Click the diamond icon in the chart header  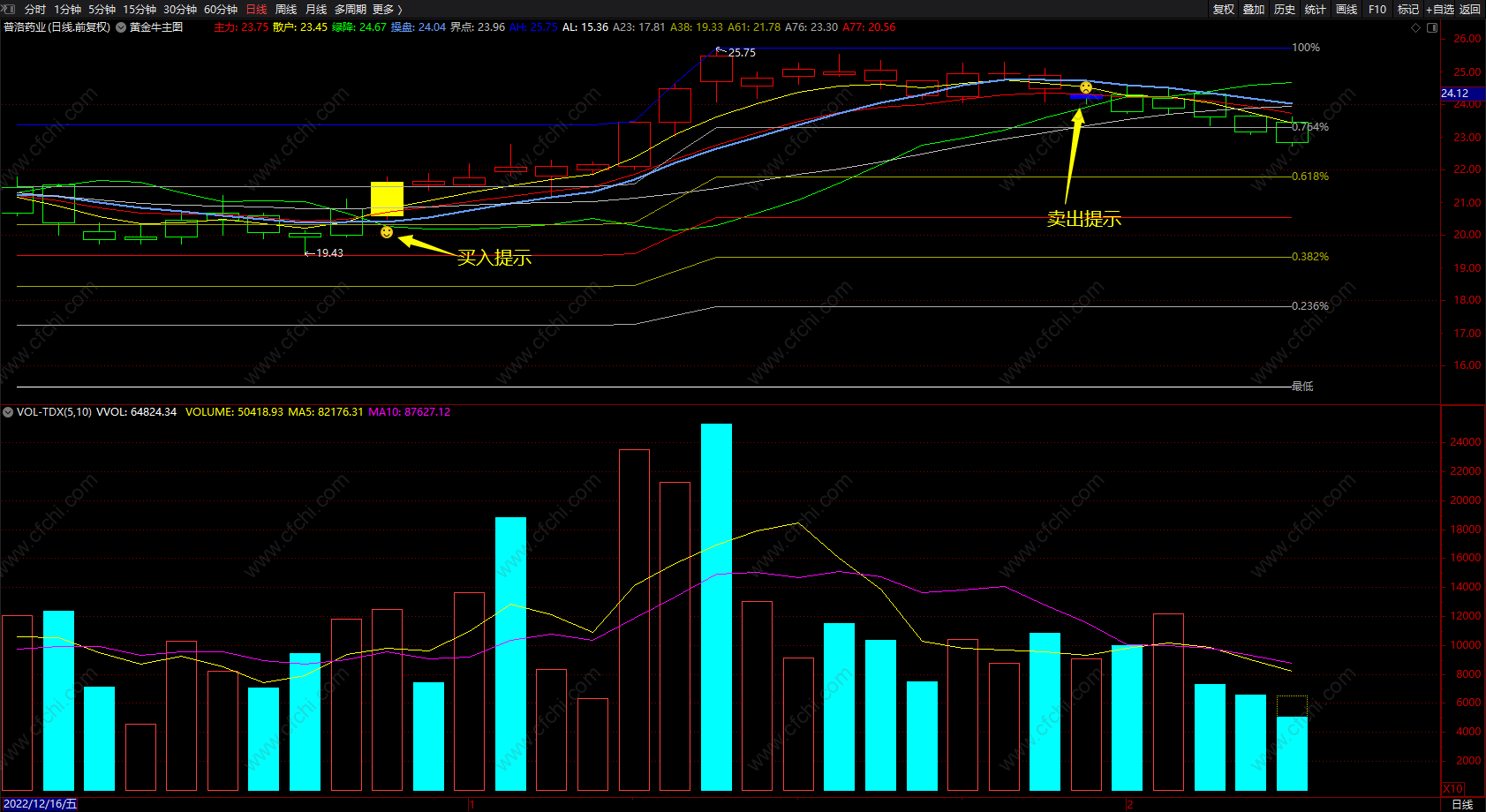click(x=1416, y=27)
